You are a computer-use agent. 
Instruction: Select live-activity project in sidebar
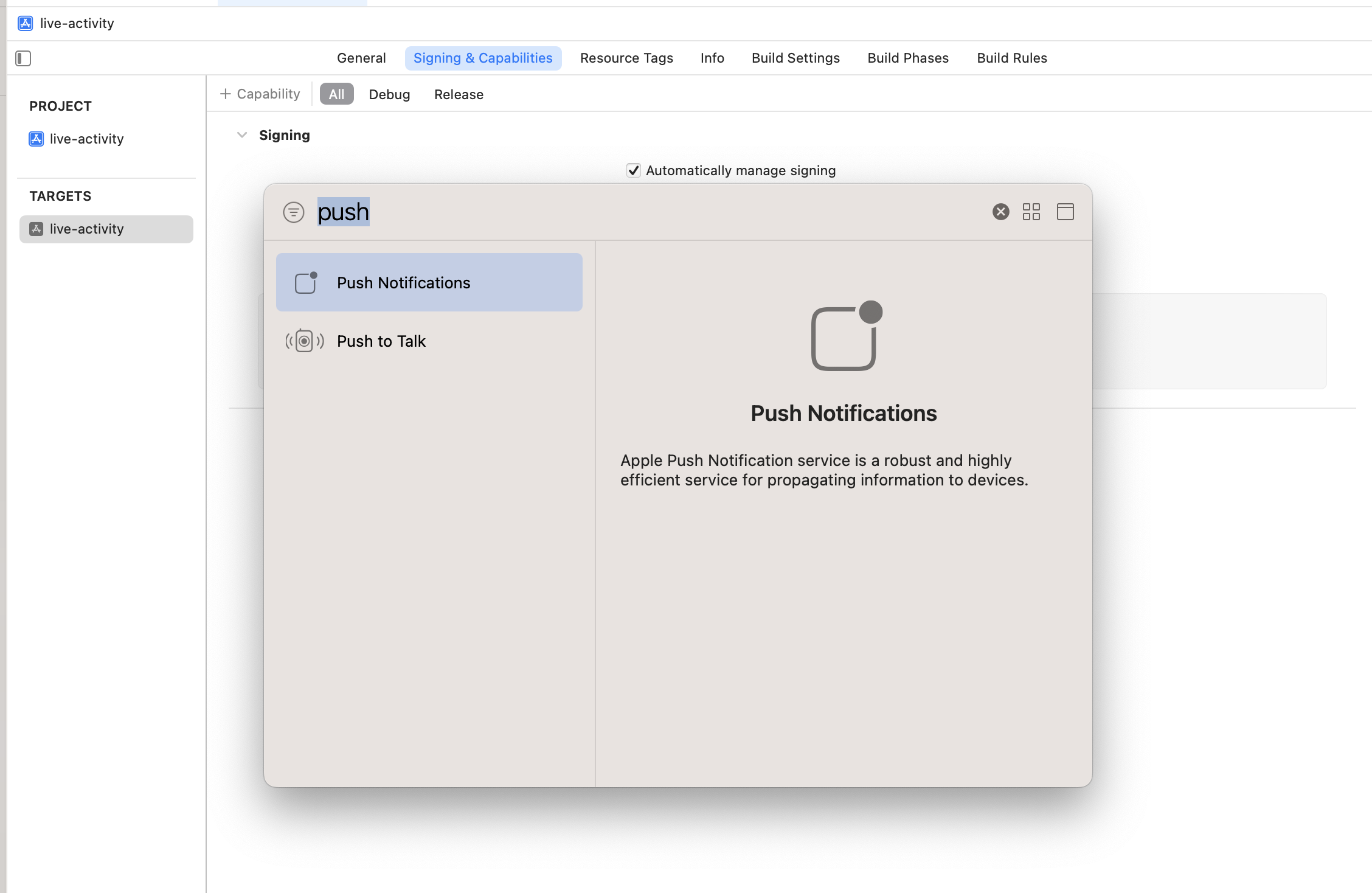pyautogui.click(x=86, y=139)
